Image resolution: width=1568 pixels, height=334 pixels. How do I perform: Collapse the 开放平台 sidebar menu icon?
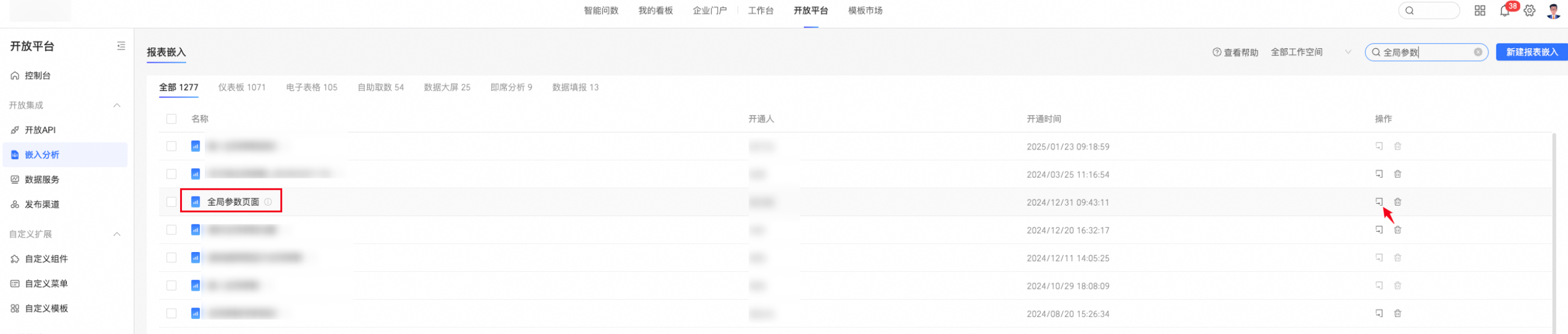[x=121, y=46]
